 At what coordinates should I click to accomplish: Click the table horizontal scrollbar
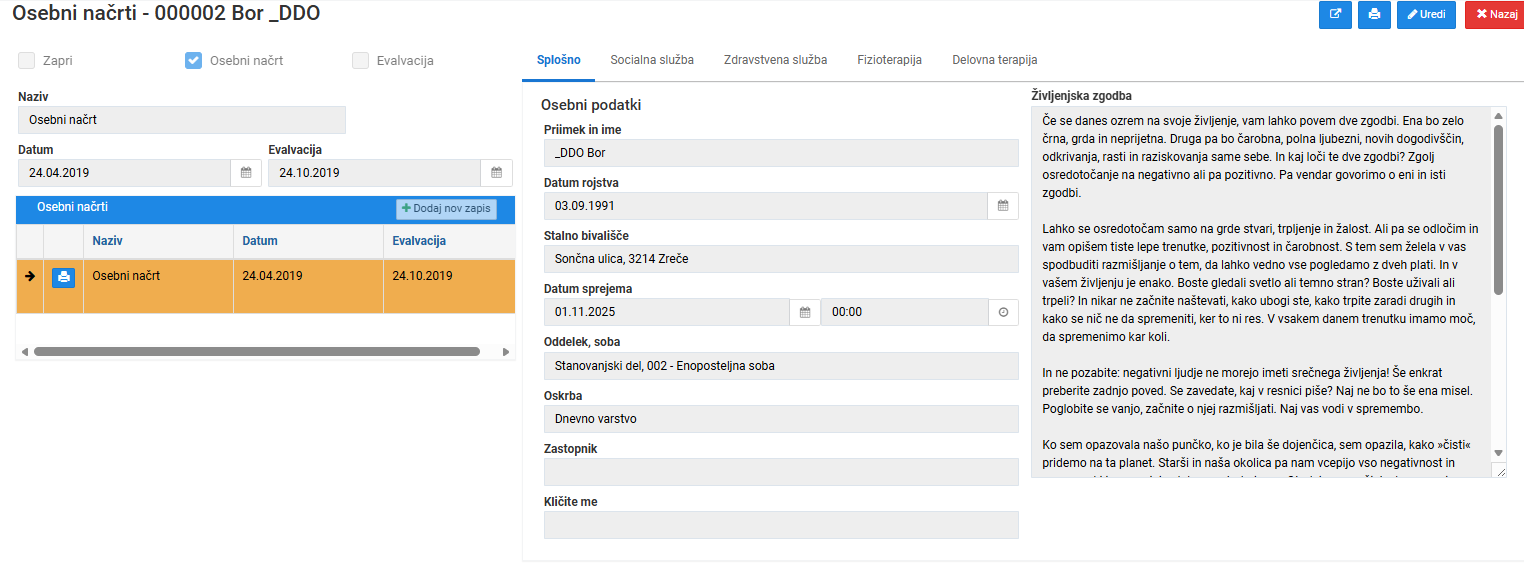click(x=257, y=352)
